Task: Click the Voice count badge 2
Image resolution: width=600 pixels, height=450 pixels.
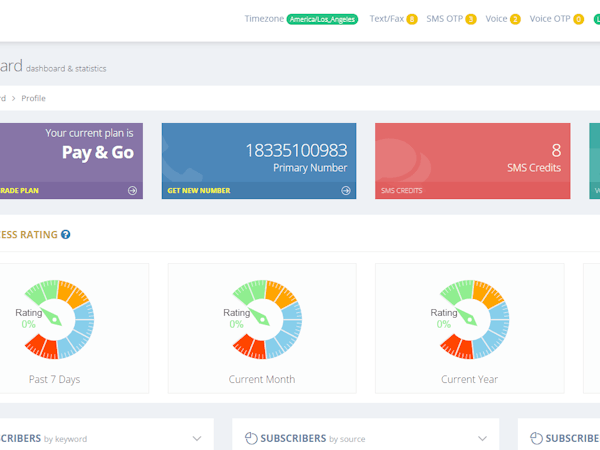Action: 515,19
